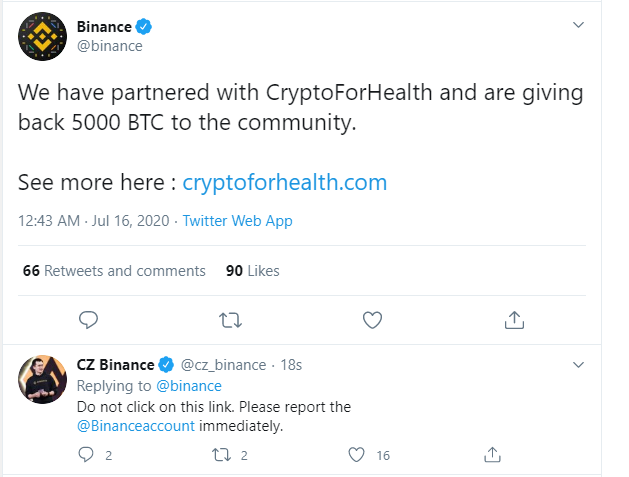Click the reply icon on main tweet
This screenshot has width=629, height=477.
[88, 320]
